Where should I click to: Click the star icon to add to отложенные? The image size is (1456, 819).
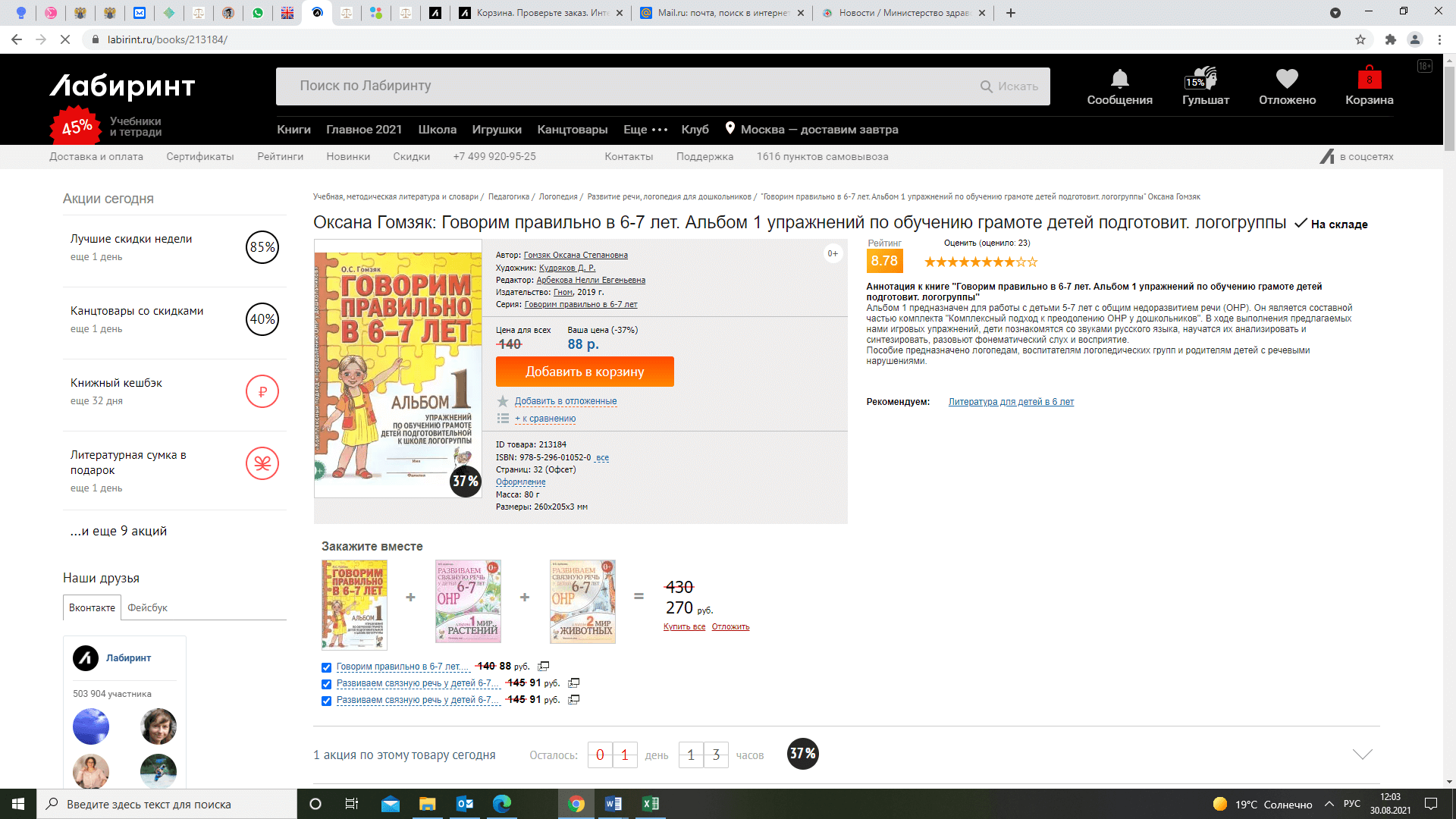(x=503, y=401)
